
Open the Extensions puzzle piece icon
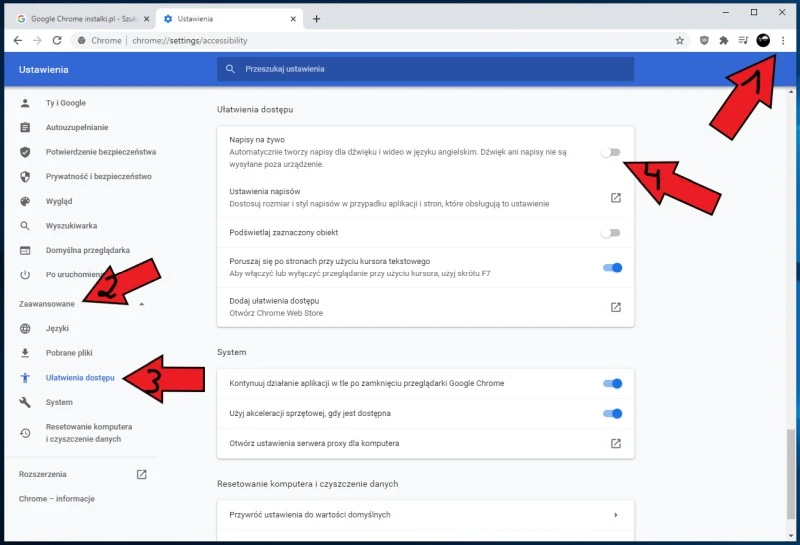(724, 41)
